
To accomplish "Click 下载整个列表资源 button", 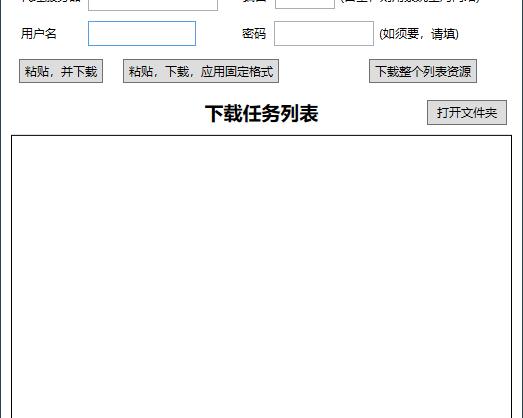I will tap(423, 71).
